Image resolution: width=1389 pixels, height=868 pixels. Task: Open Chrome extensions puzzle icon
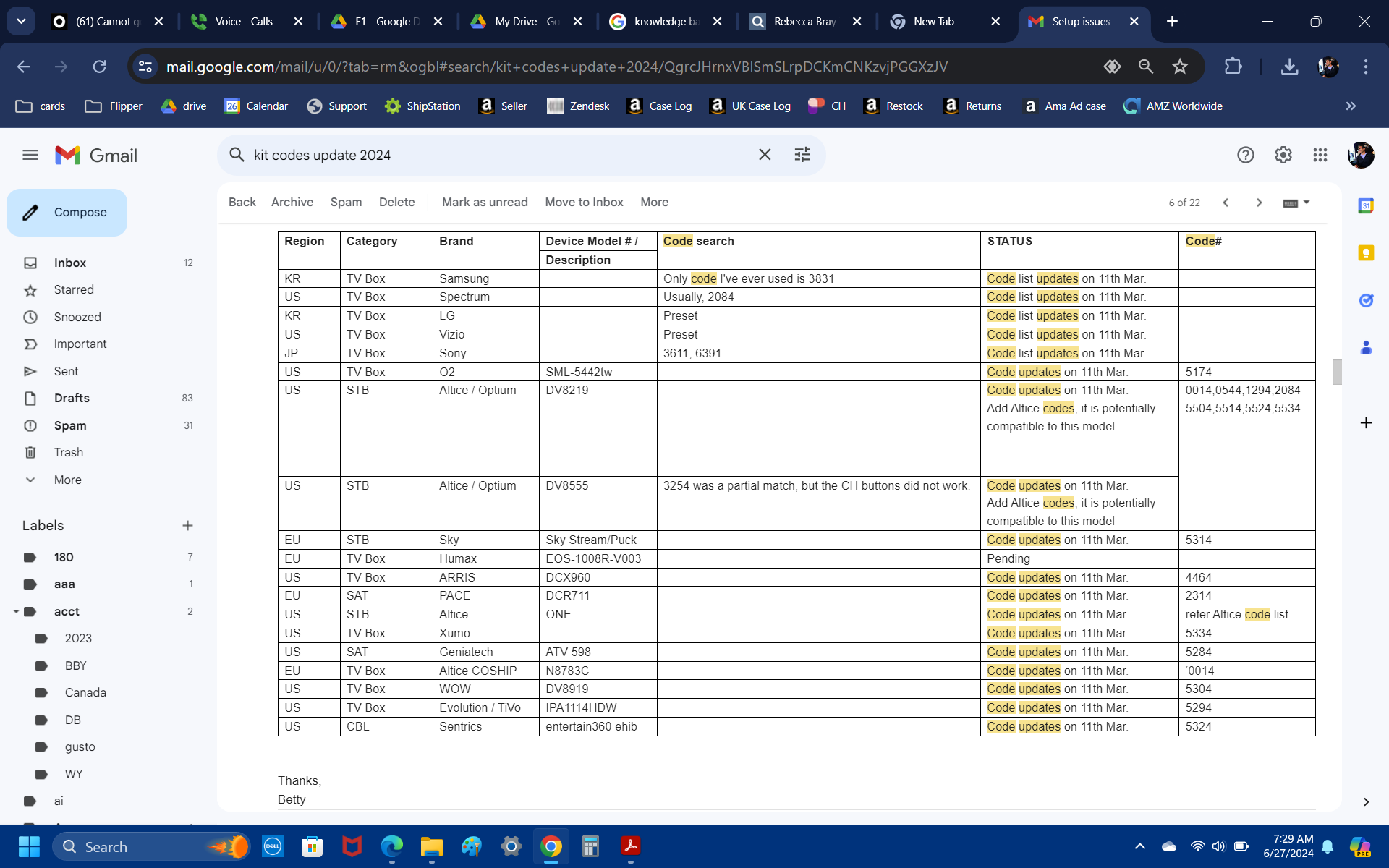coord(1233,67)
